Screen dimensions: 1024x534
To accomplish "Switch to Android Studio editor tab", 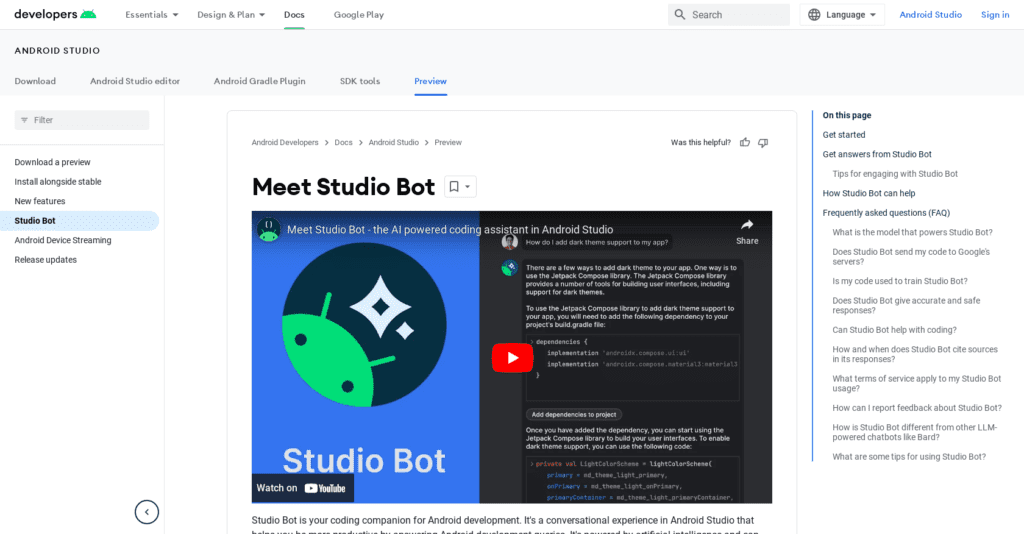I will (x=135, y=81).
